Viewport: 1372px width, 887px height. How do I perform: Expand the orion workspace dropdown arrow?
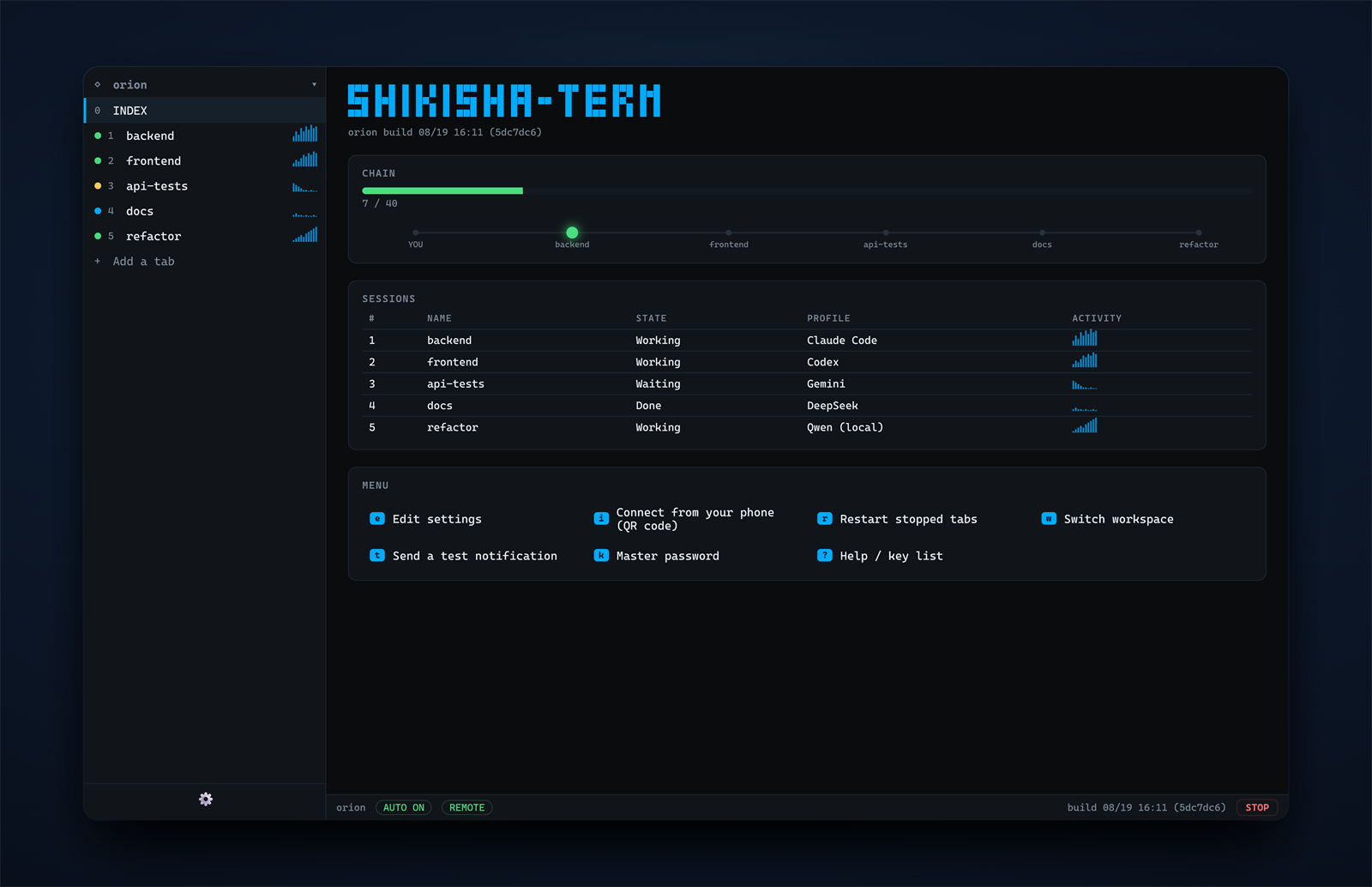(315, 84)
